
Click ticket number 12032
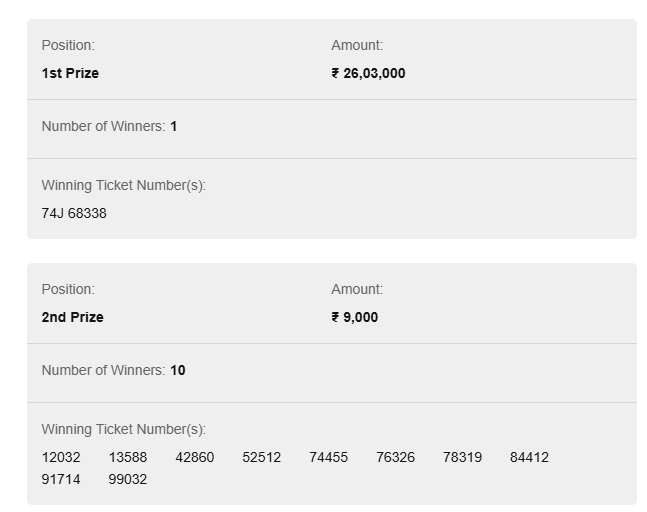click(x=61, y=457)
